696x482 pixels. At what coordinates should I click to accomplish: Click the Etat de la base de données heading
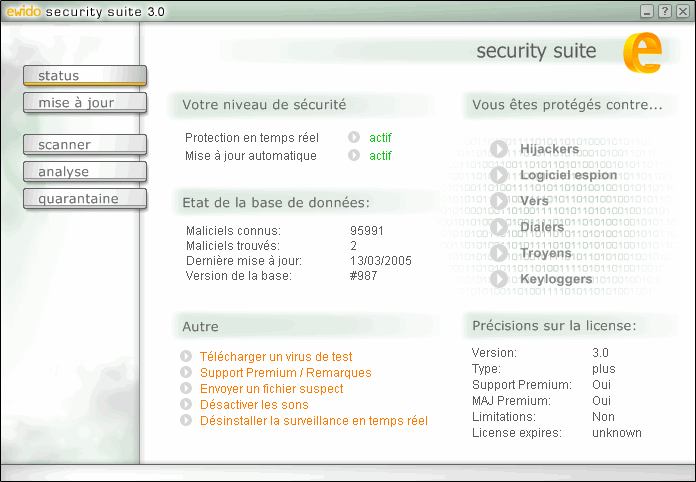coord(276,203)
